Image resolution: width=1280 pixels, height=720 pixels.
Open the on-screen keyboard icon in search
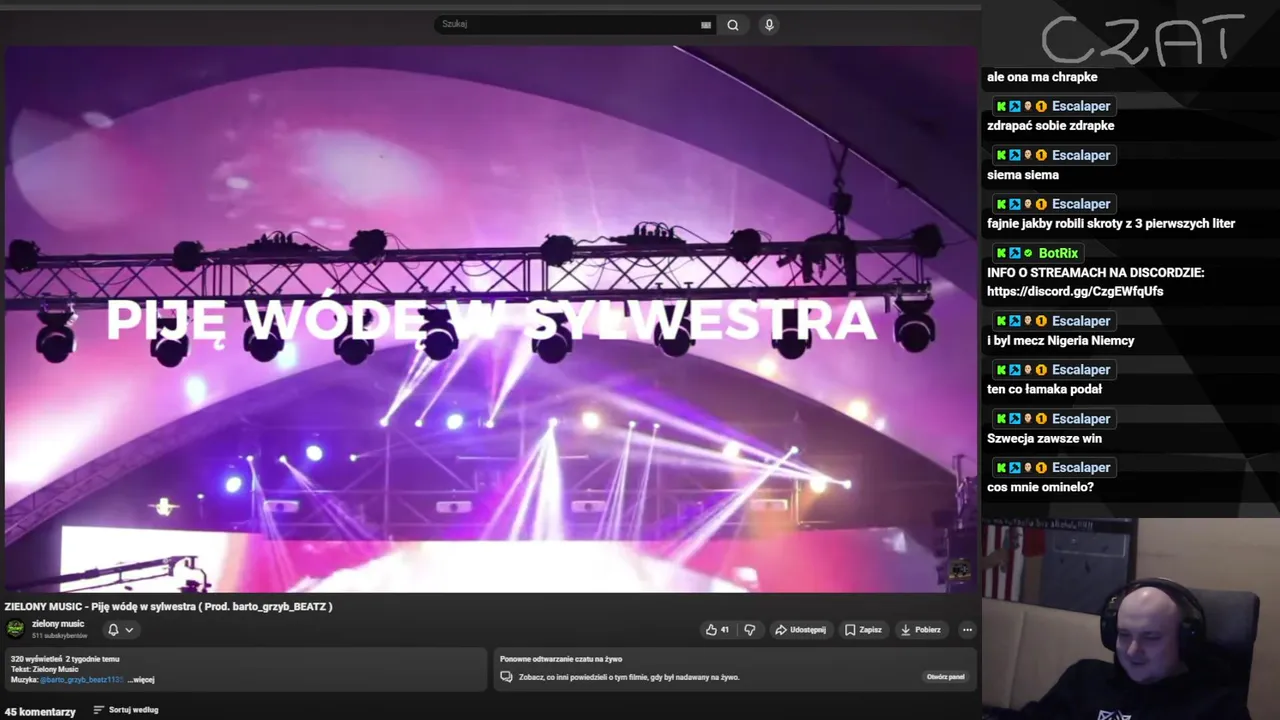[x=706, y=25]
